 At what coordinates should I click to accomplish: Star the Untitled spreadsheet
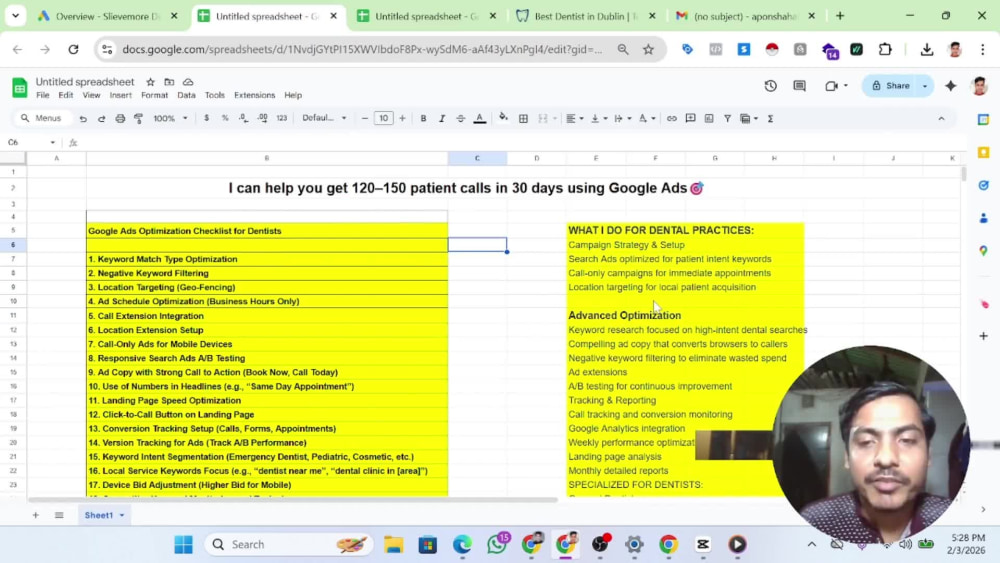(x=151, y=82)
